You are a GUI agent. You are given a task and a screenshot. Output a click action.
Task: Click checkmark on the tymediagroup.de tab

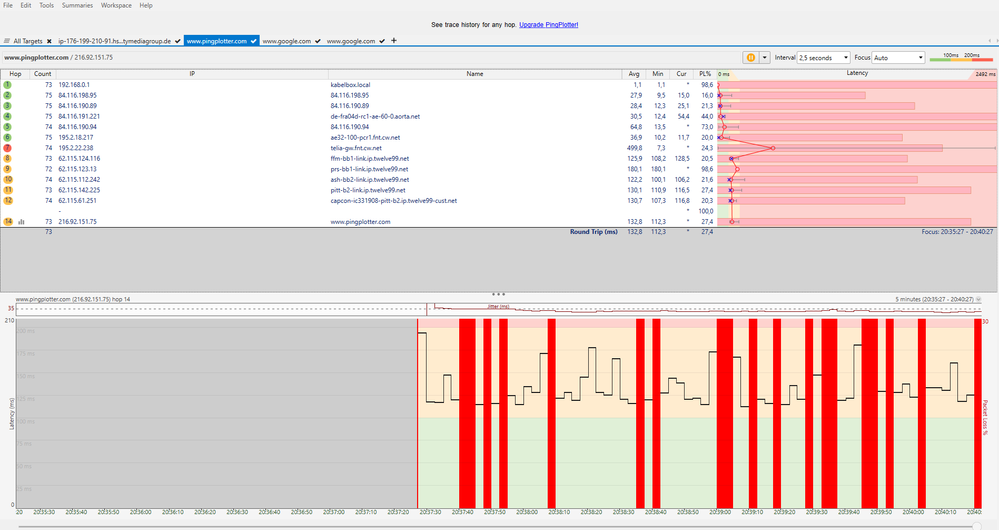pos(177,41)
